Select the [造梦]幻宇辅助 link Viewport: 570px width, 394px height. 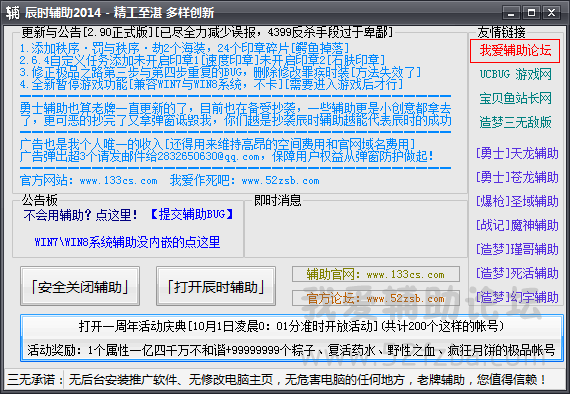517,297
